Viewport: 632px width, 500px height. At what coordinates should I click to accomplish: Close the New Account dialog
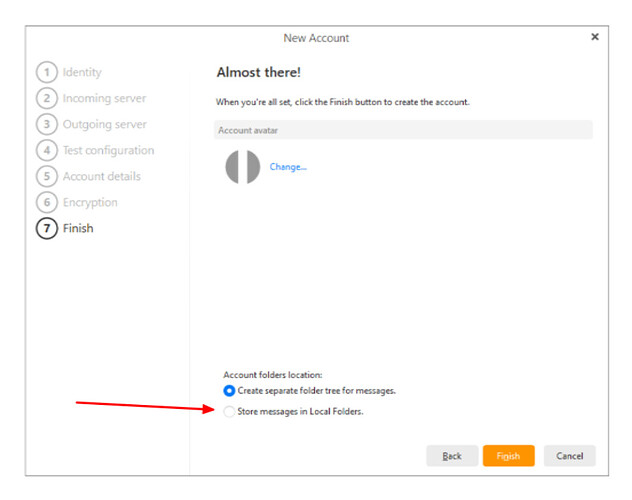tap(595, 37)
